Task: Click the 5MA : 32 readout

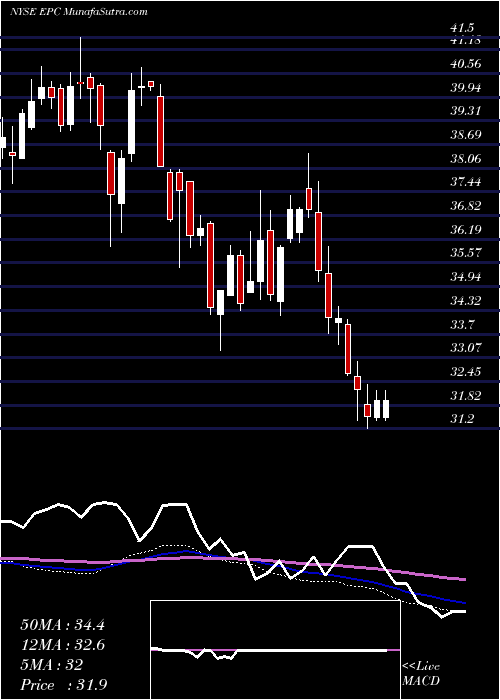Action: [x=51, y=665]
